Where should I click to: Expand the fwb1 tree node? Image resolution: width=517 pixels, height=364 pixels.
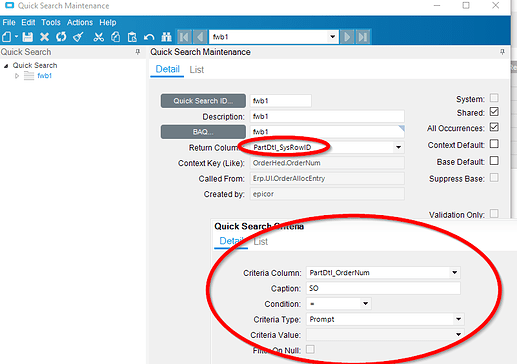coord(17,76)
